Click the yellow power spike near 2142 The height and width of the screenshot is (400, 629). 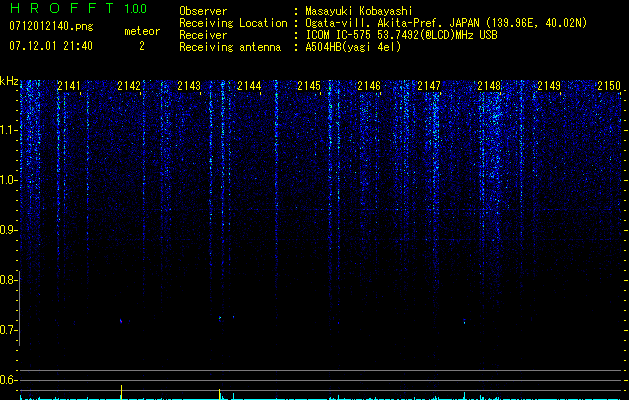pyautogui.click(x=121, y=392)
